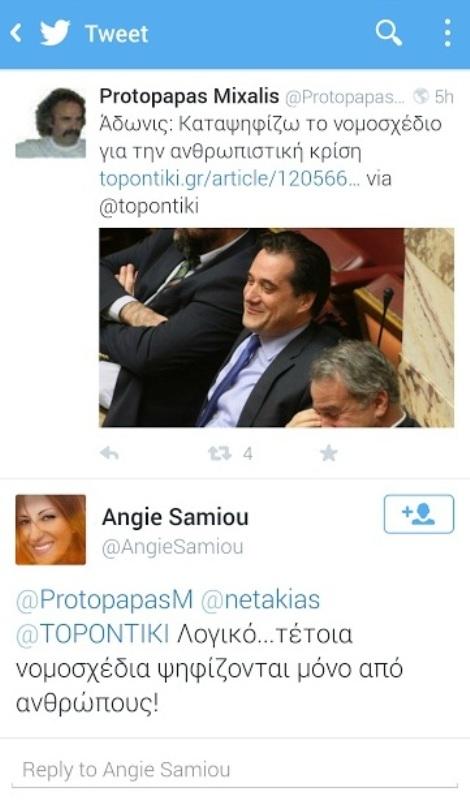Favorite the tweet with the star icon
The width and height of the screenshot is (470, 800).
(329, 453)
